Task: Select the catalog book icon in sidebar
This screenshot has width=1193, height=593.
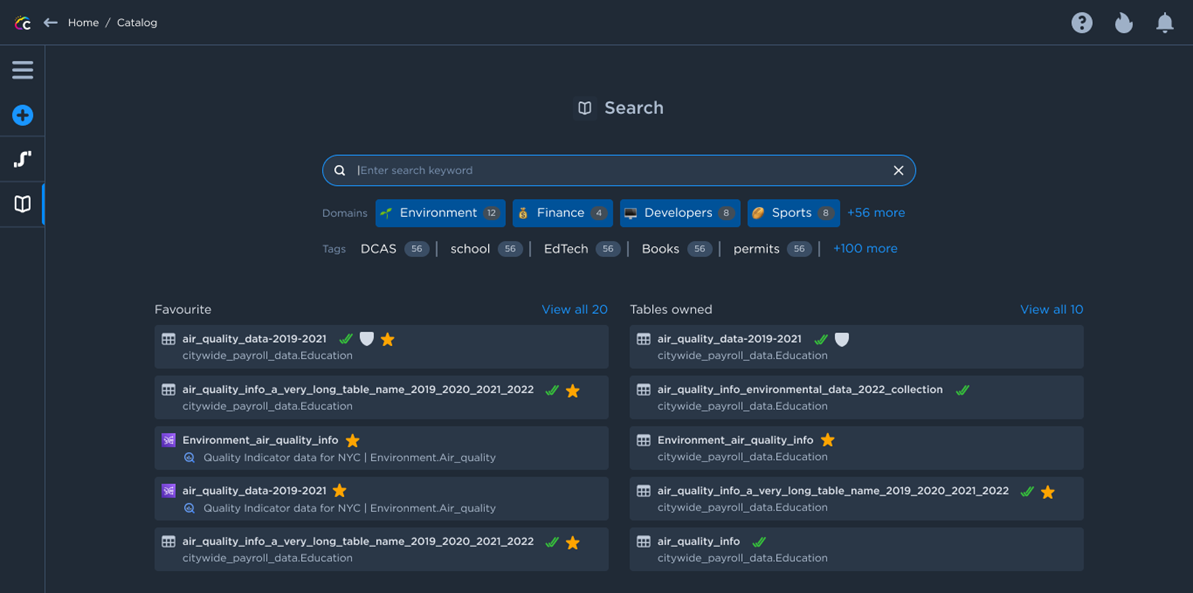Action: tap(22, 204)
